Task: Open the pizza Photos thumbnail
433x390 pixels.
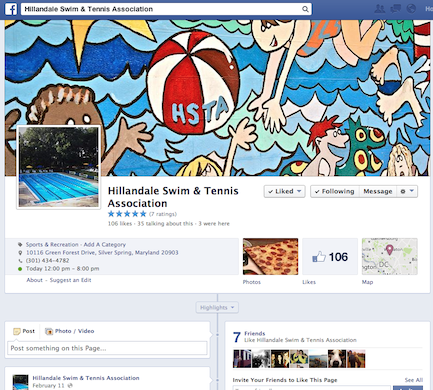Action: click(270, 256)
